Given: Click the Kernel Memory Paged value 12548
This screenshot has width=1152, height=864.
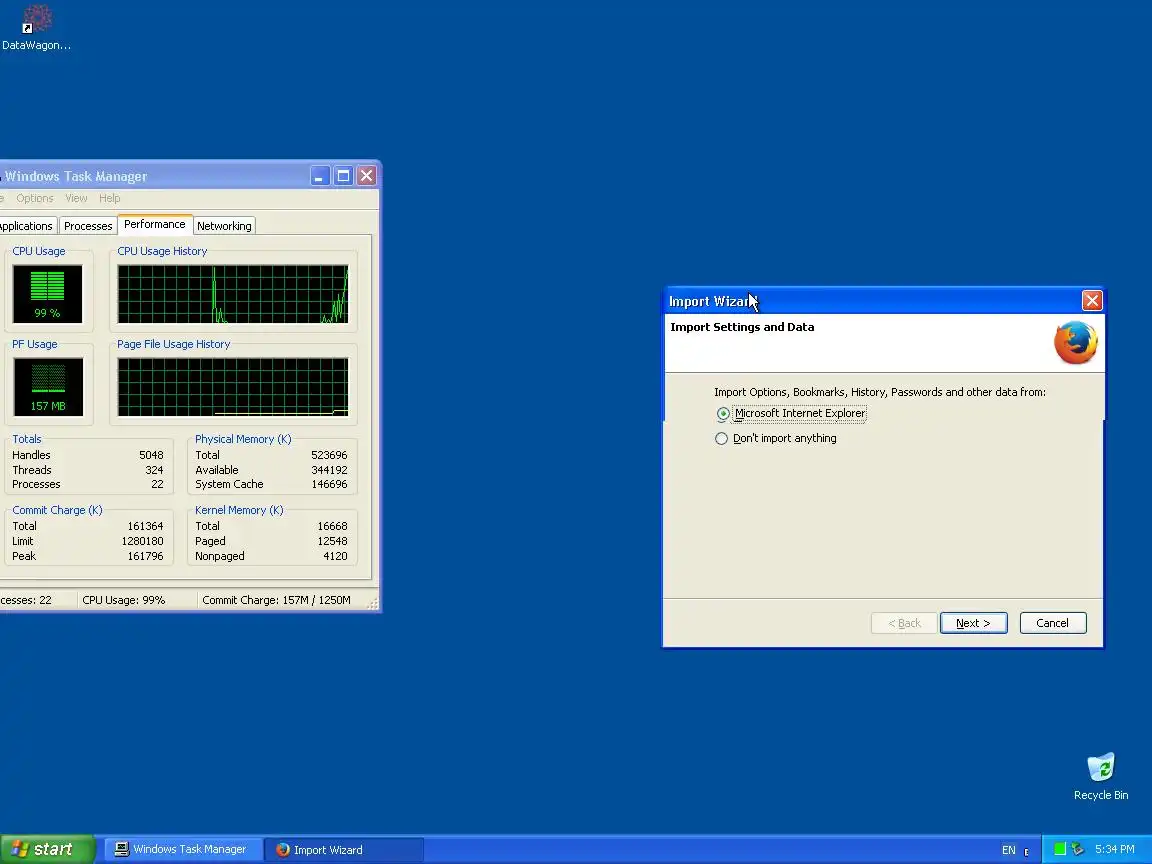Looking at the screenshot, I should point(333,541).
